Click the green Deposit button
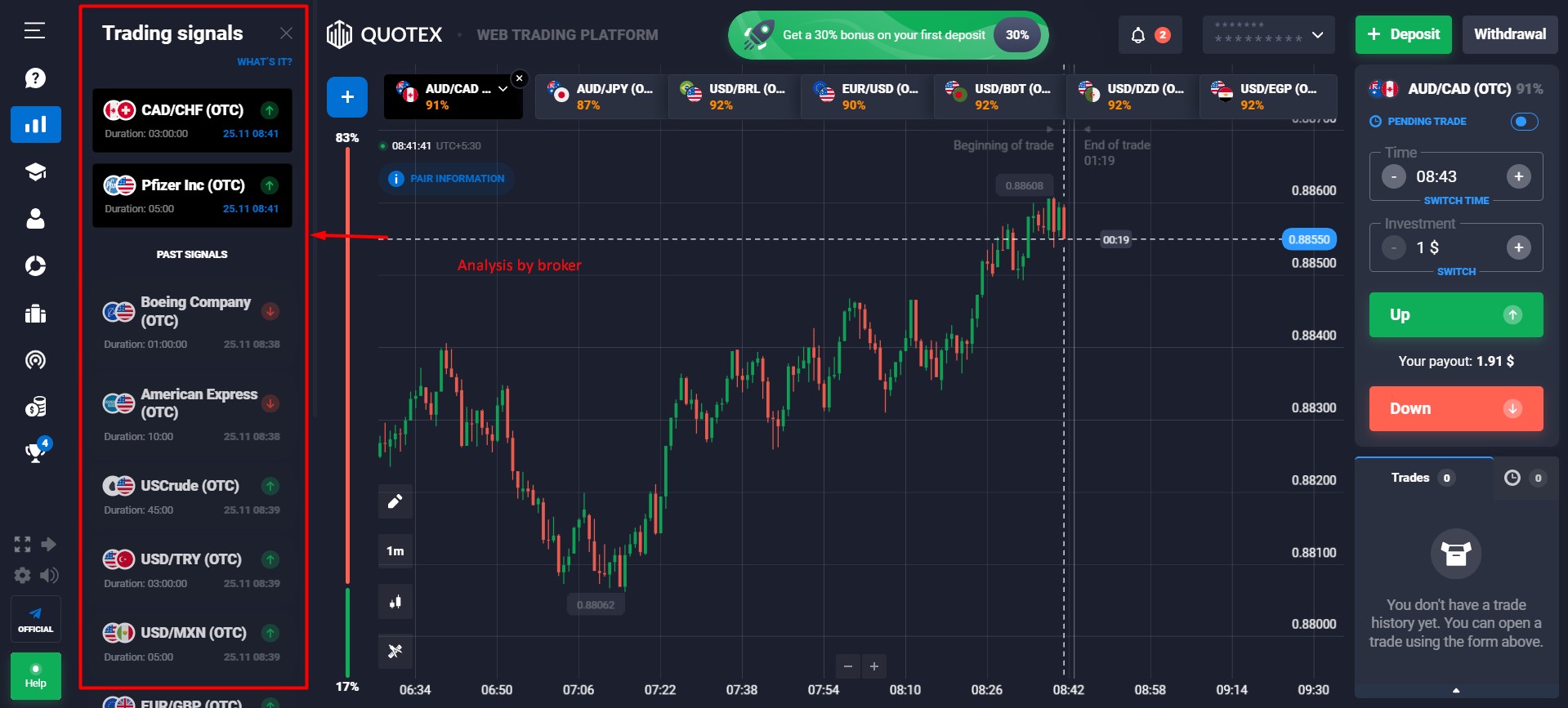This screenshot has width=1568, height=708. pos(1403,34)
